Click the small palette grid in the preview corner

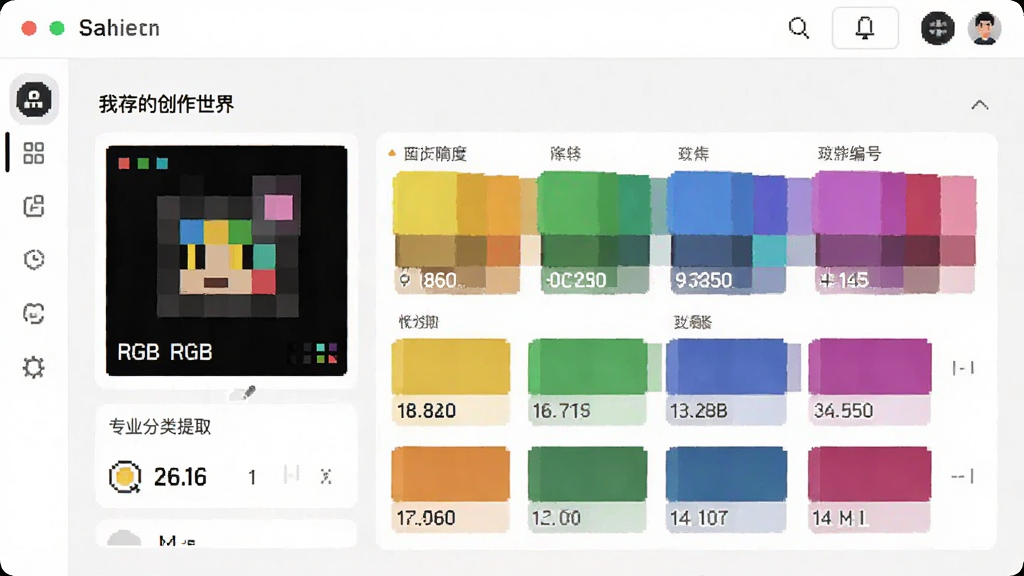tap(313, 353)
